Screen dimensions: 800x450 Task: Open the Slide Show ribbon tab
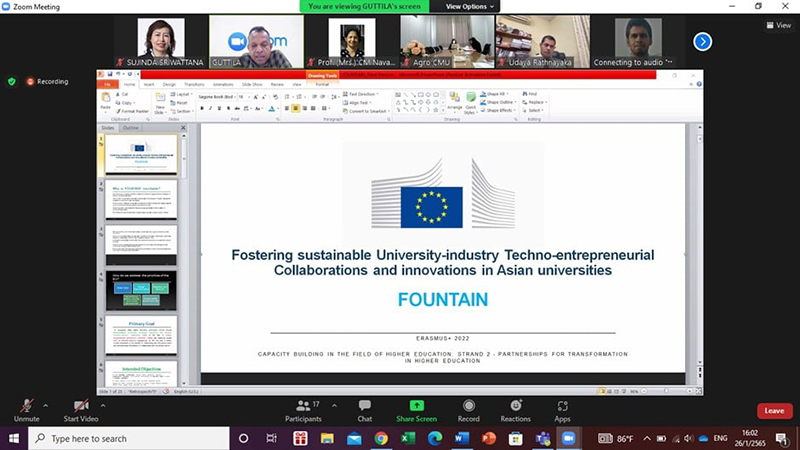click(x=252, y=84)
